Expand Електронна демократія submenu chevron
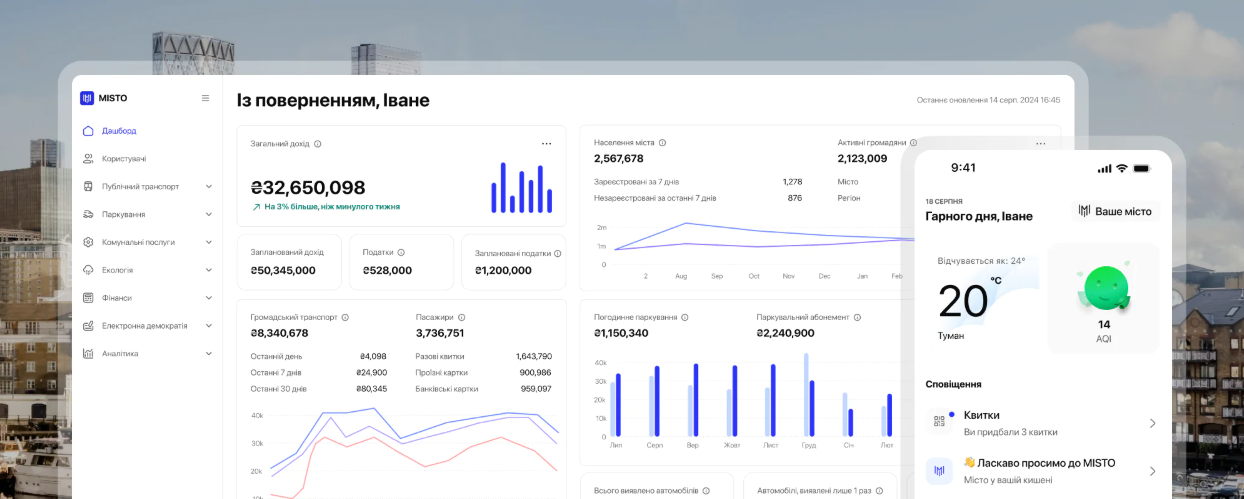This screenshot has height=499, width=1244. [209, 326]
